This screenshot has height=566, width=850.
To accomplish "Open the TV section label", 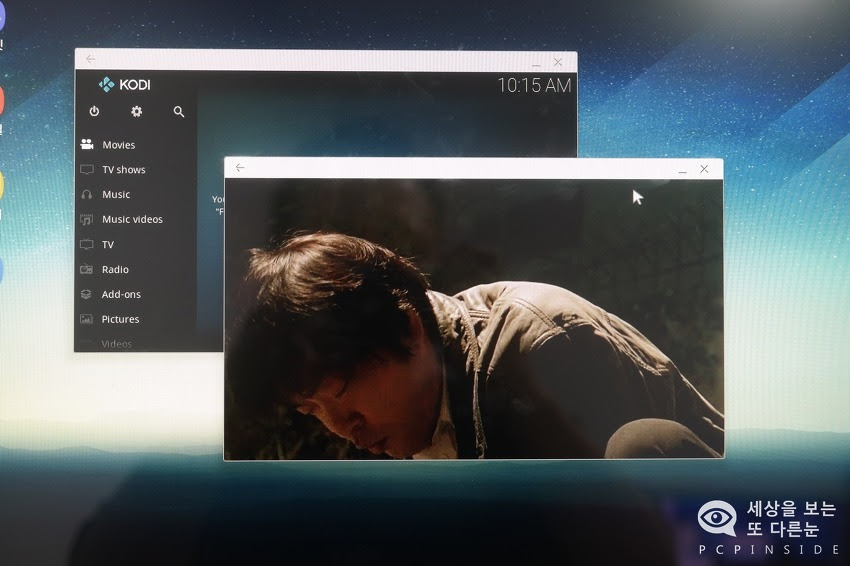I will click(108, 245).
